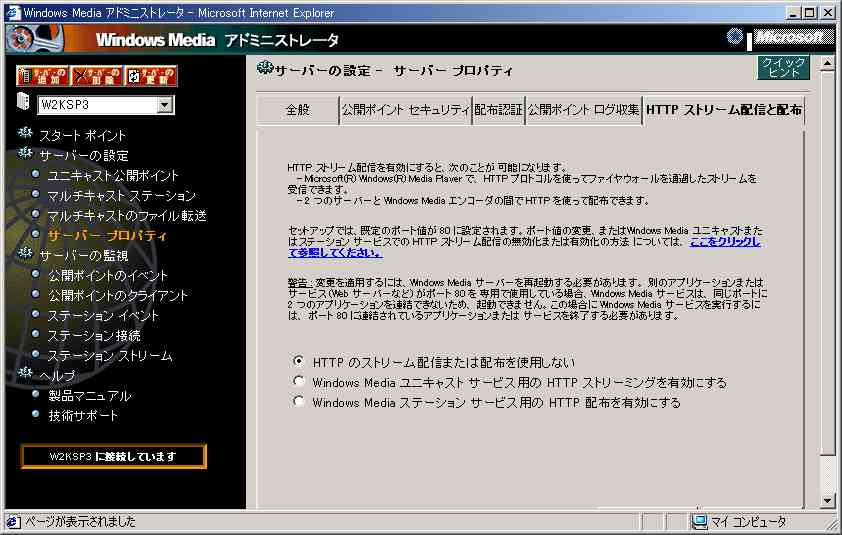Click the サーバーの追加 (add server) button

pyautogui.click(x=42, y=76)
